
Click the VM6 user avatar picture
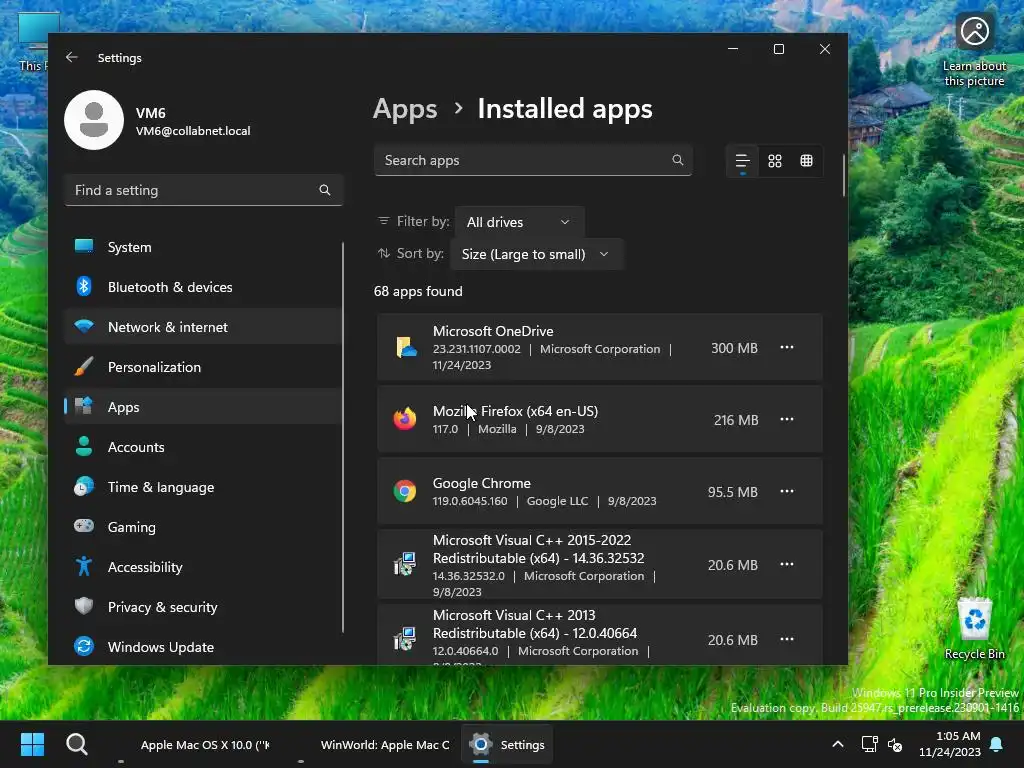(94, 120)
